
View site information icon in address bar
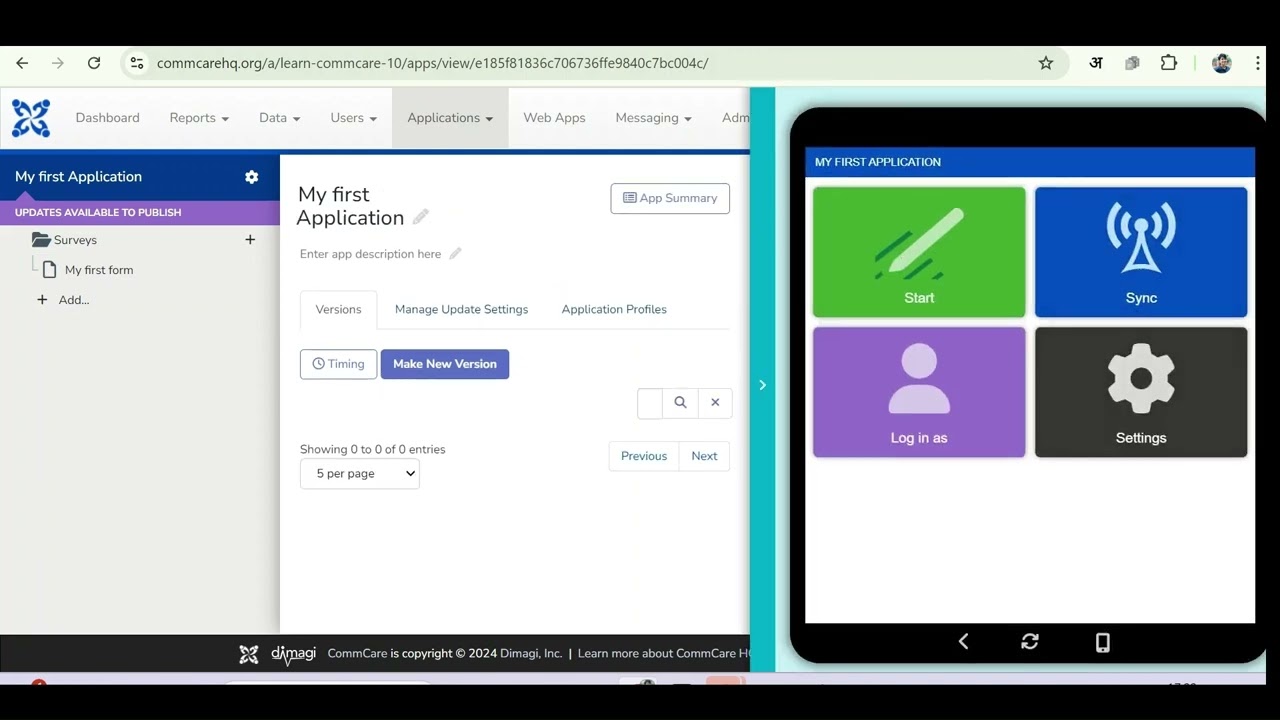(x=137, y=63)
